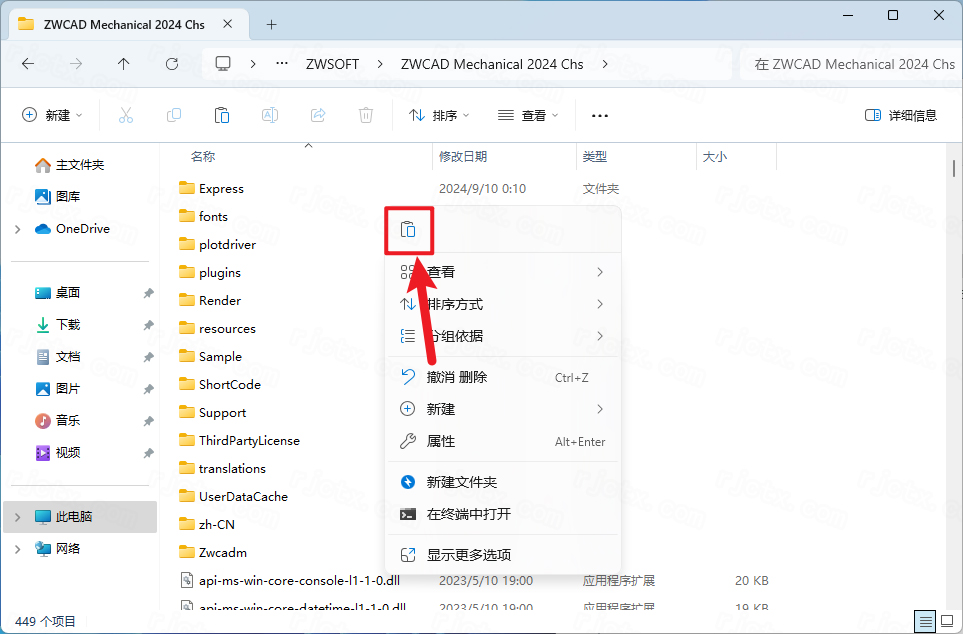Image resolution: width=963 pixels, height=634 pixels.
Task: Open a new tab with plus icon
Action: (271, 24)
